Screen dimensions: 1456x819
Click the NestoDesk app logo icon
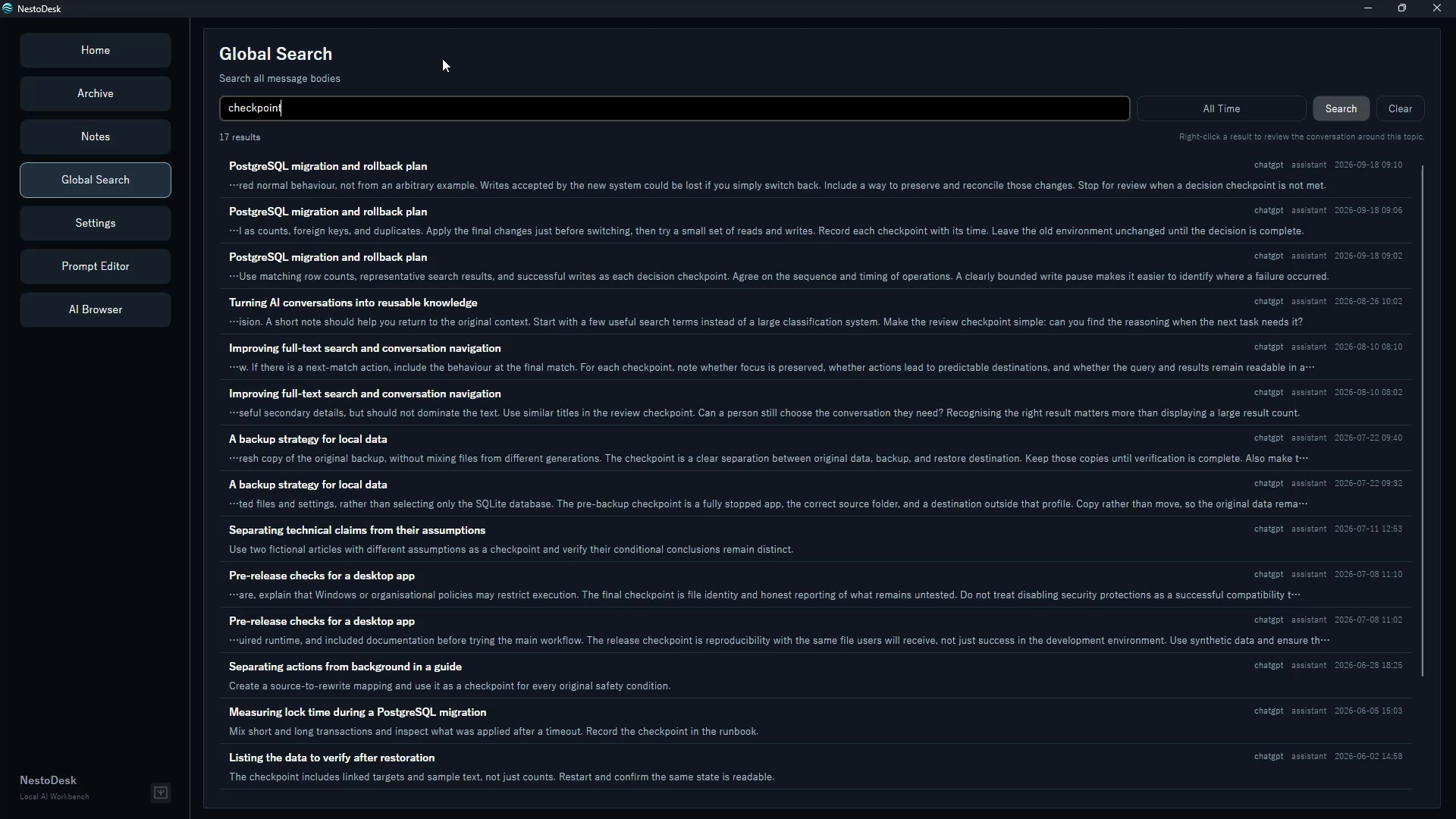coord(8,8)
